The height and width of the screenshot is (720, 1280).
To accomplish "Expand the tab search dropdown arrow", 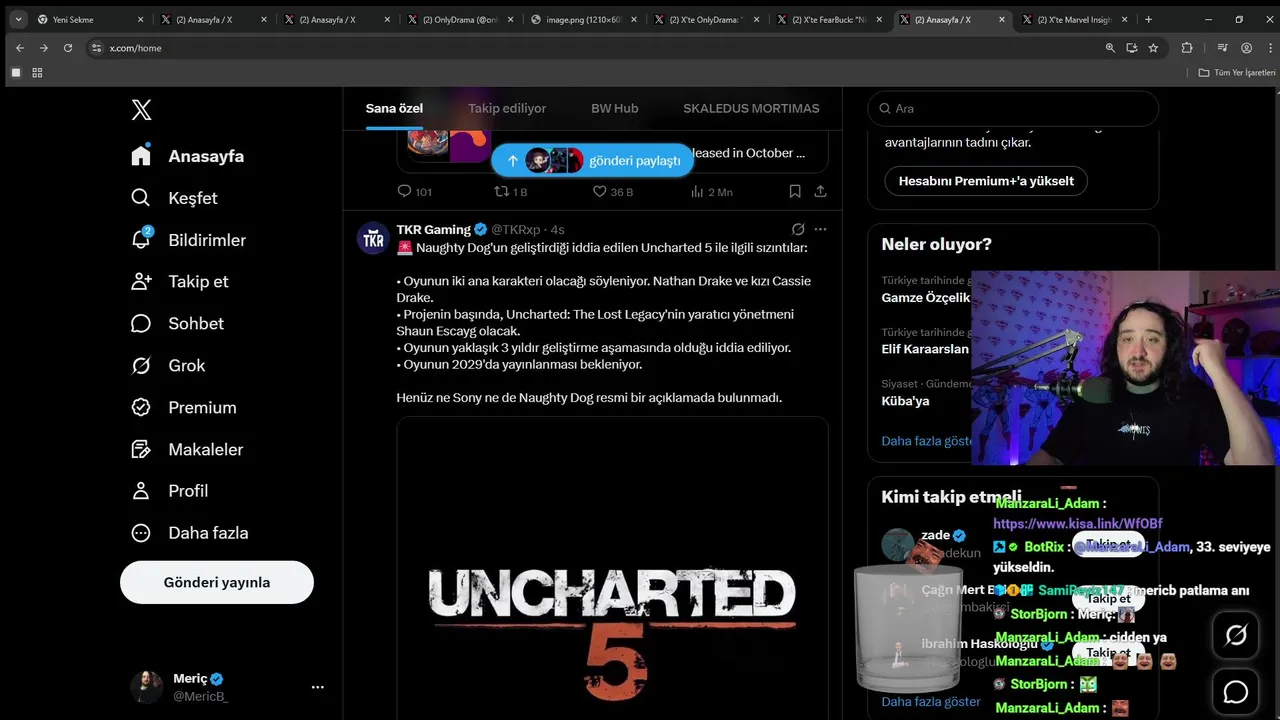I will (18, 19).
